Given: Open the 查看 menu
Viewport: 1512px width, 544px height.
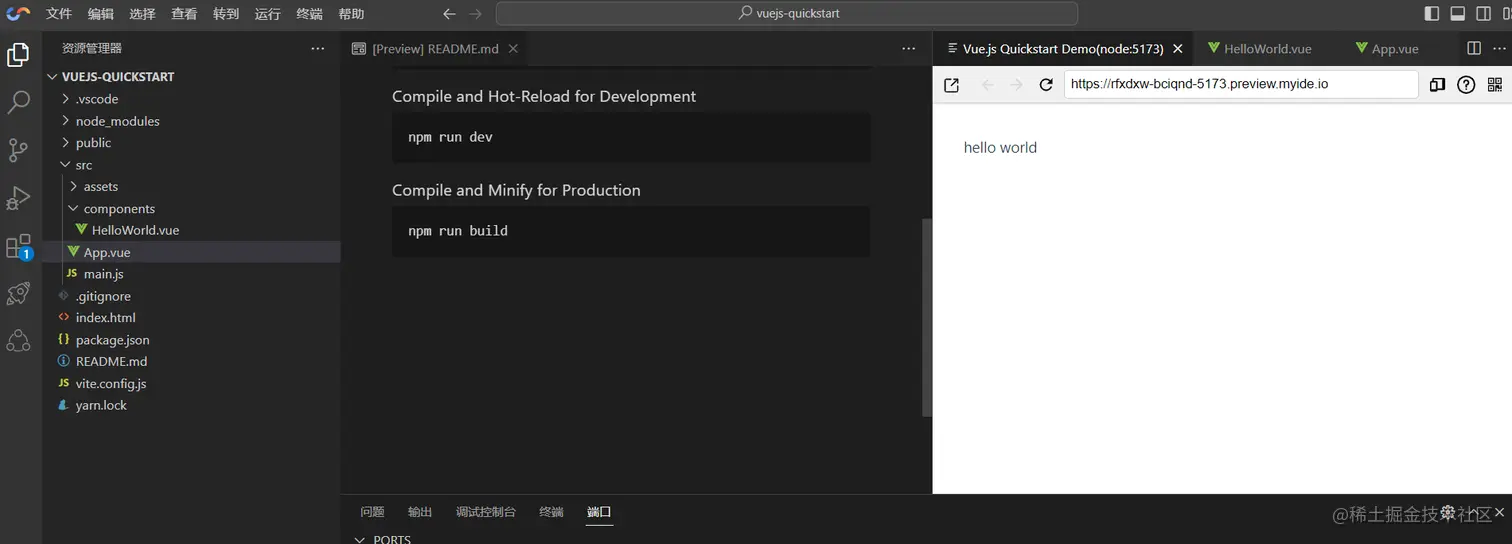Looking at the screenshot, I should coord(184,14).
